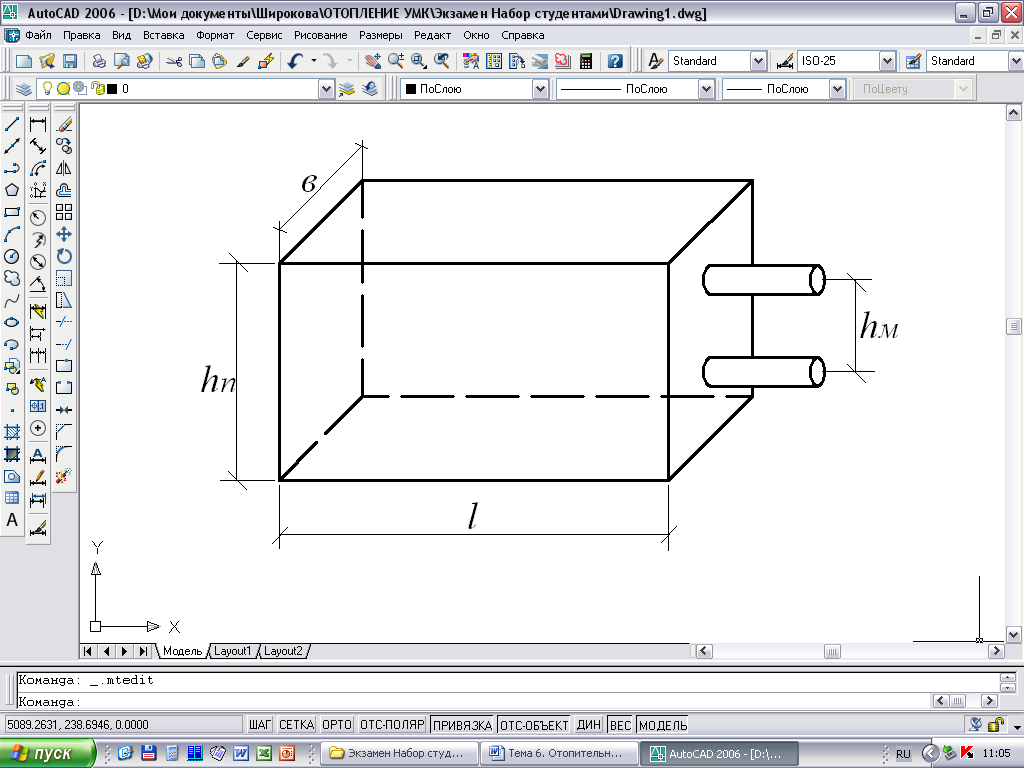Switch to the Layout1 tab
This screenshot has width=1024, height=768.
click(233, 651)
